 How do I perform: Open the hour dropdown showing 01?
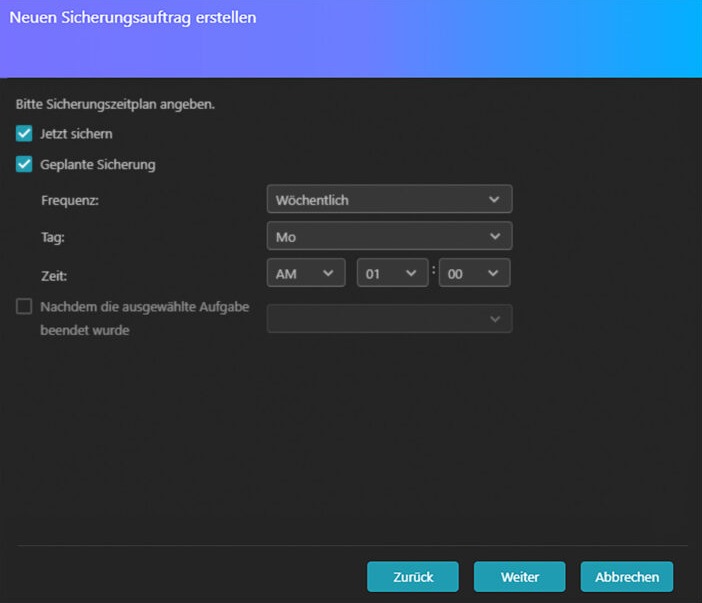[393, 273]
